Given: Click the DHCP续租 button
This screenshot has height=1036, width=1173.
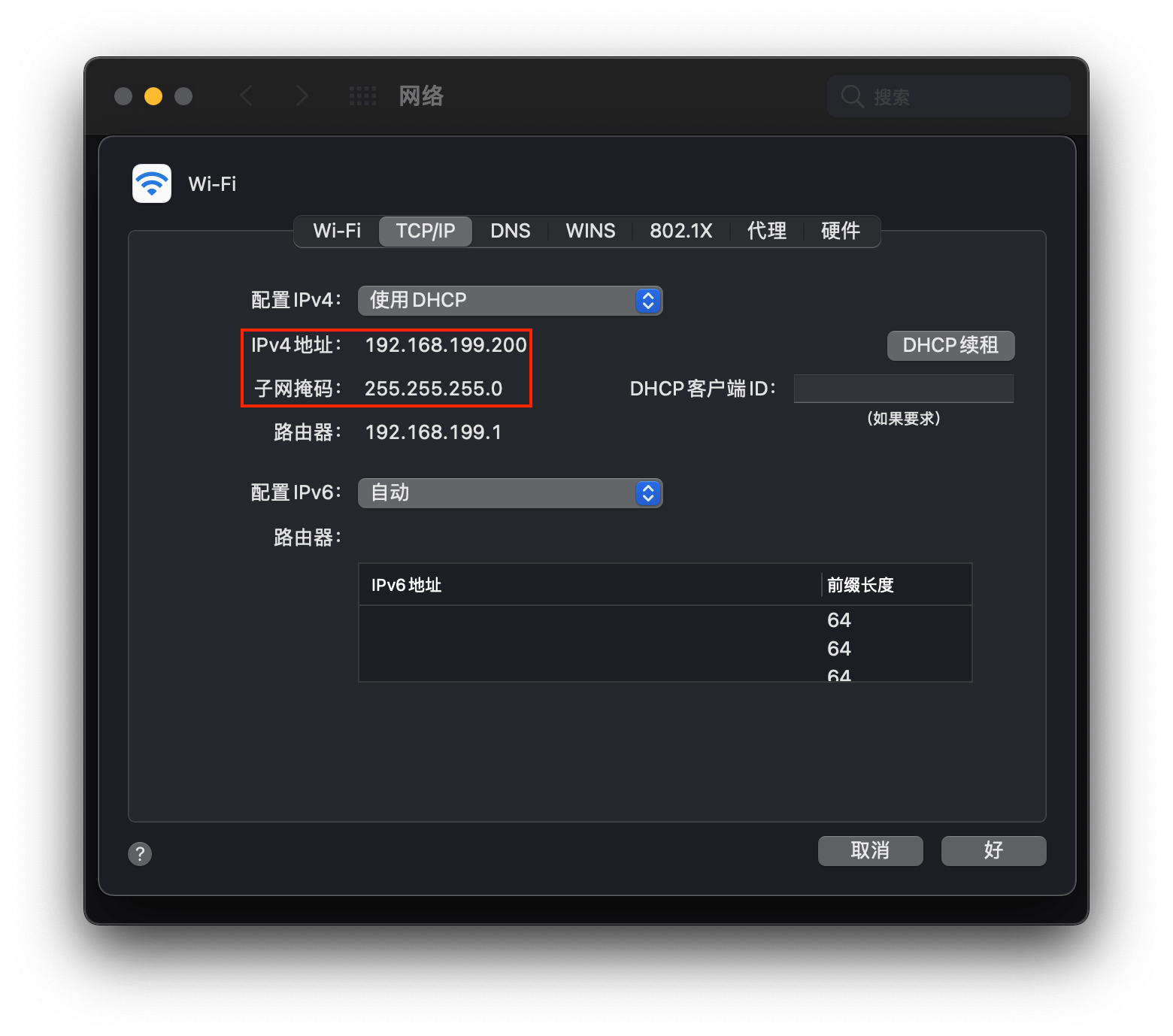Looking at the screenshot, I should 950,345.
